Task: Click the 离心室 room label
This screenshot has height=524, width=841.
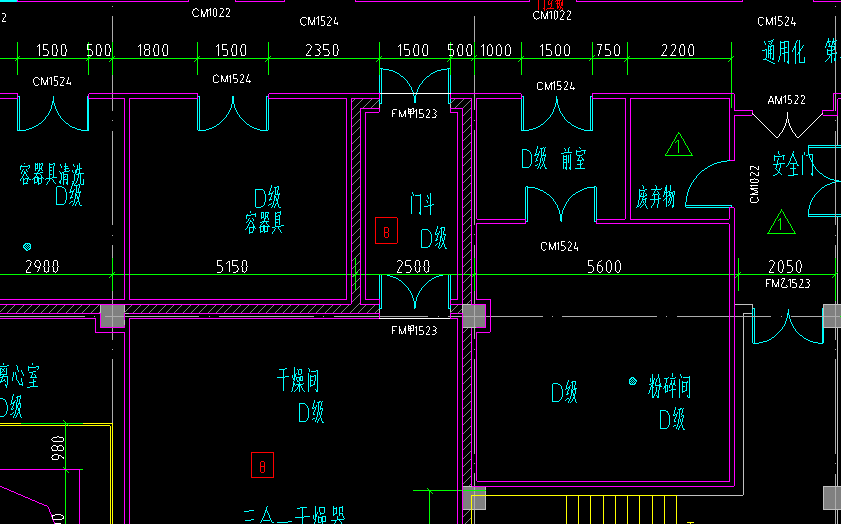Action: point(19,376)
